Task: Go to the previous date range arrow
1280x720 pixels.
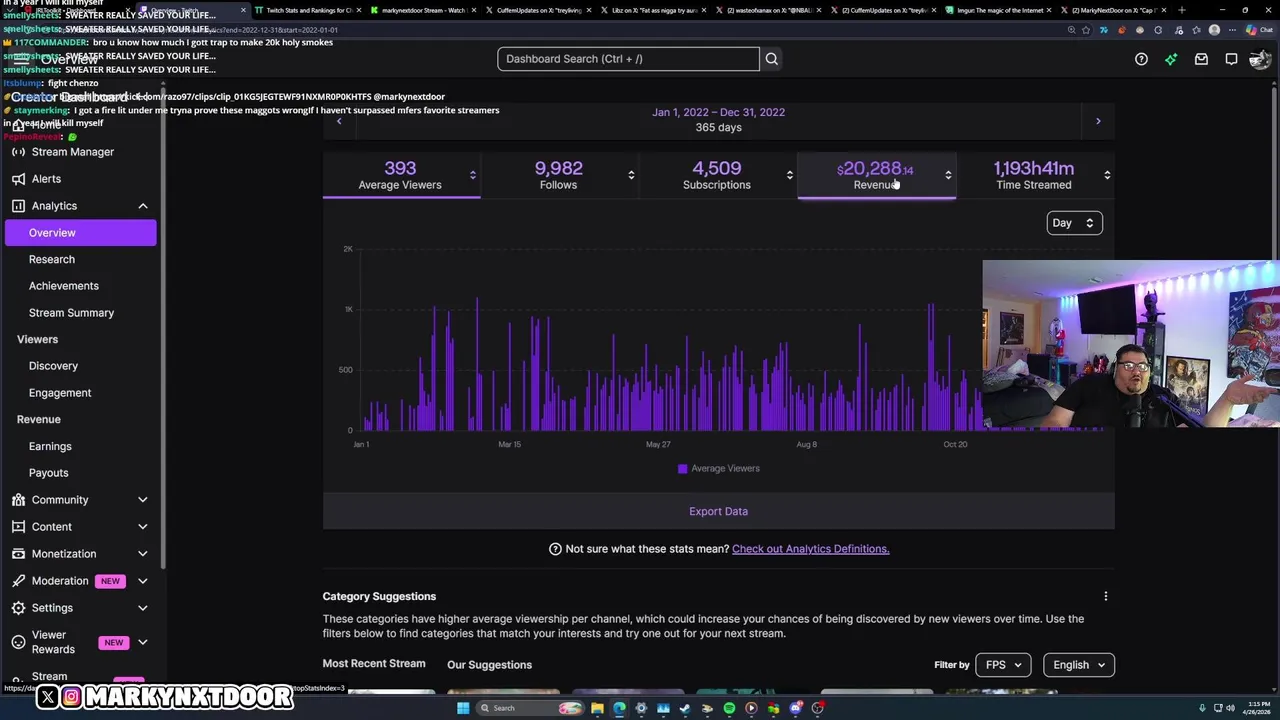Action: [x=339, y=121]
